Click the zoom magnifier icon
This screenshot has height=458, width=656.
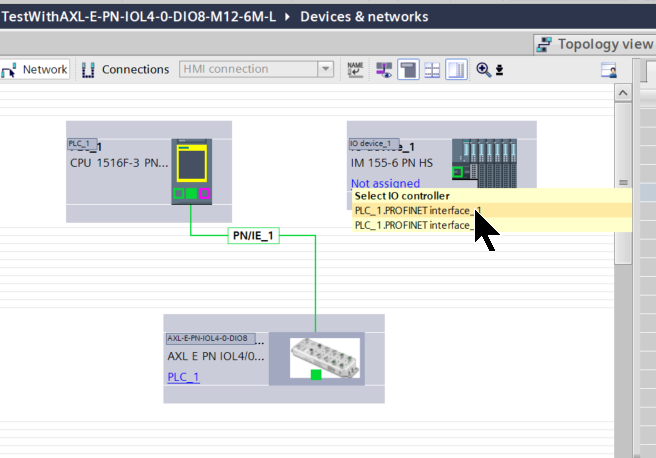[x=484, y=70]
